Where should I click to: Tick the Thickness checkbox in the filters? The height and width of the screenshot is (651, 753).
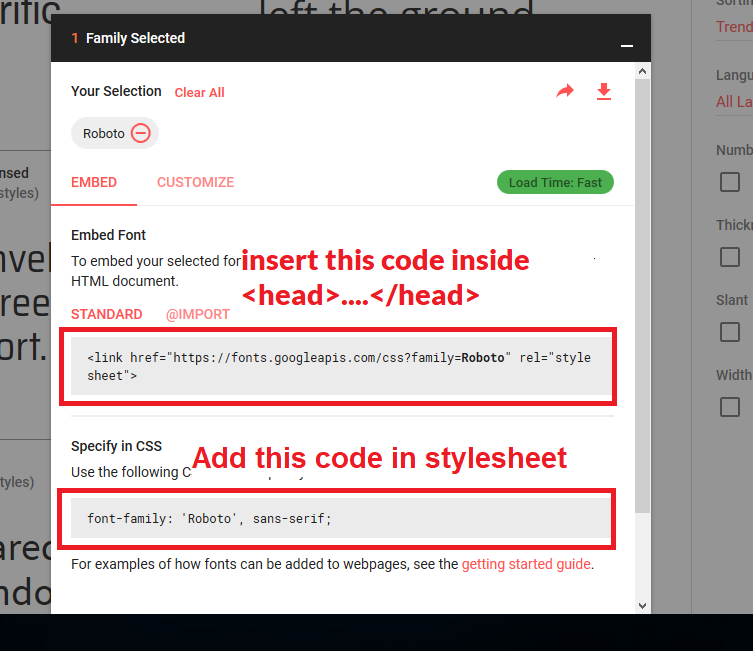click(730, 257)
